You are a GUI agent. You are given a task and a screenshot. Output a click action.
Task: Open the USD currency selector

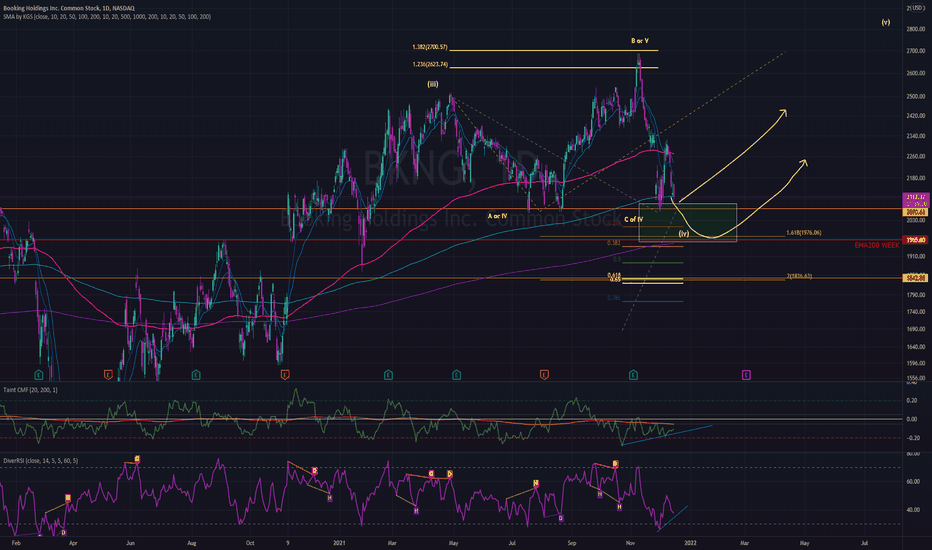pos(917,8)
